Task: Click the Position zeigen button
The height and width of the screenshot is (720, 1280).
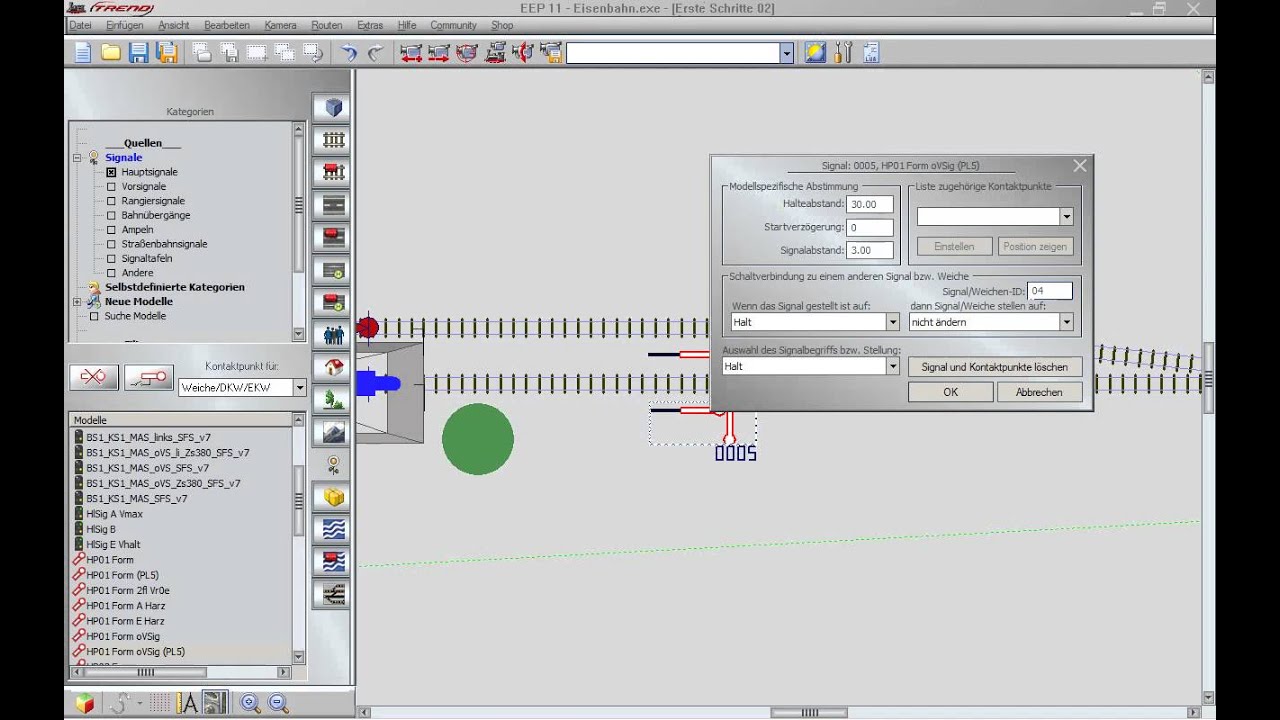Action: click(x=1035, y=246)
